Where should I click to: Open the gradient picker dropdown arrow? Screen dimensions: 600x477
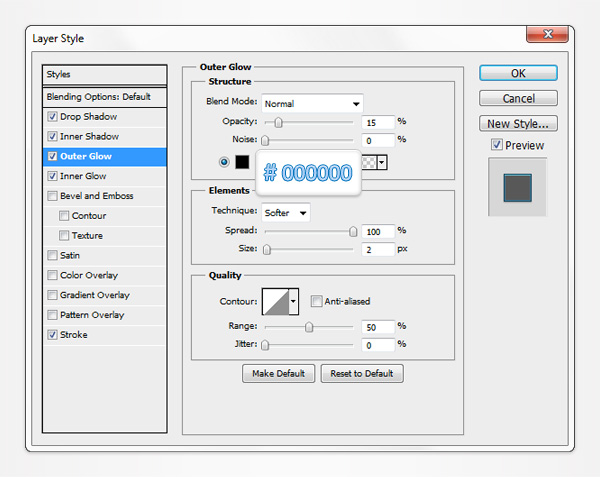point(382,162)
